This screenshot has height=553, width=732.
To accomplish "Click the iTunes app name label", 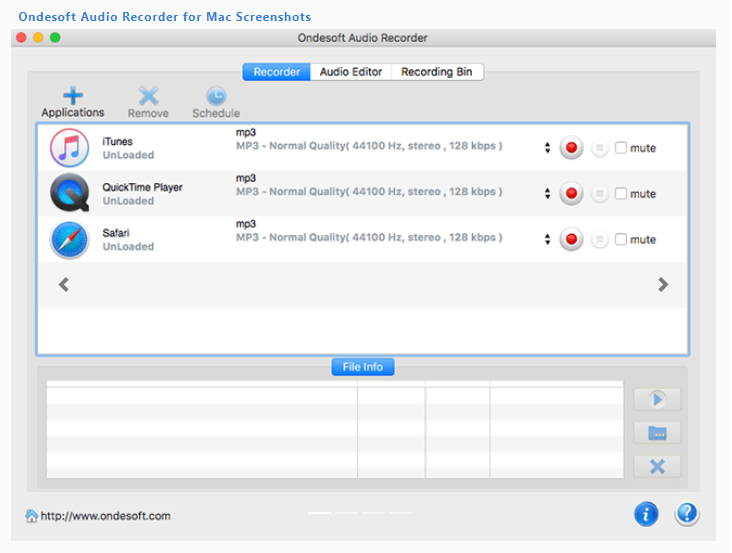I will click(x=118, y=141).
